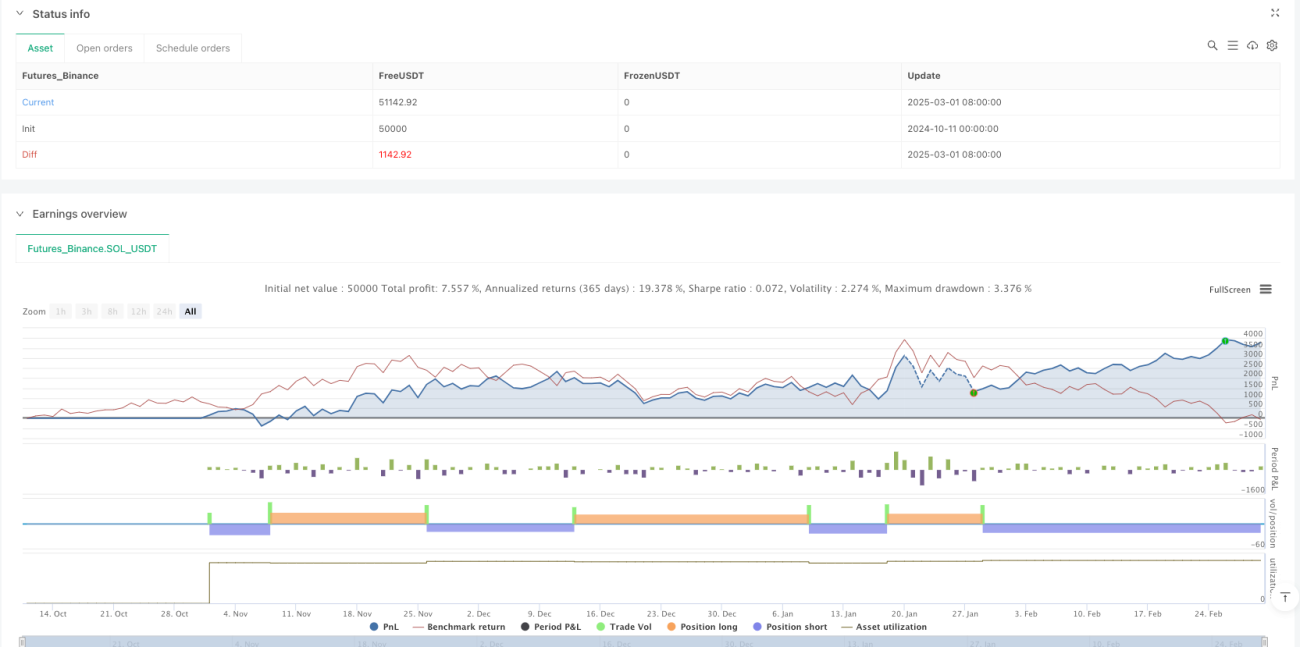Select the All zoom range button
Screen dimensions: 1300x647
(191, 311)
